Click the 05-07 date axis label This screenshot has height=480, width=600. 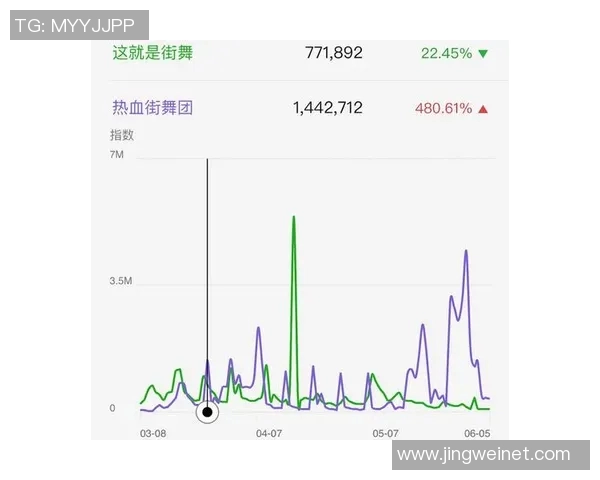click(x=385, y=433)
